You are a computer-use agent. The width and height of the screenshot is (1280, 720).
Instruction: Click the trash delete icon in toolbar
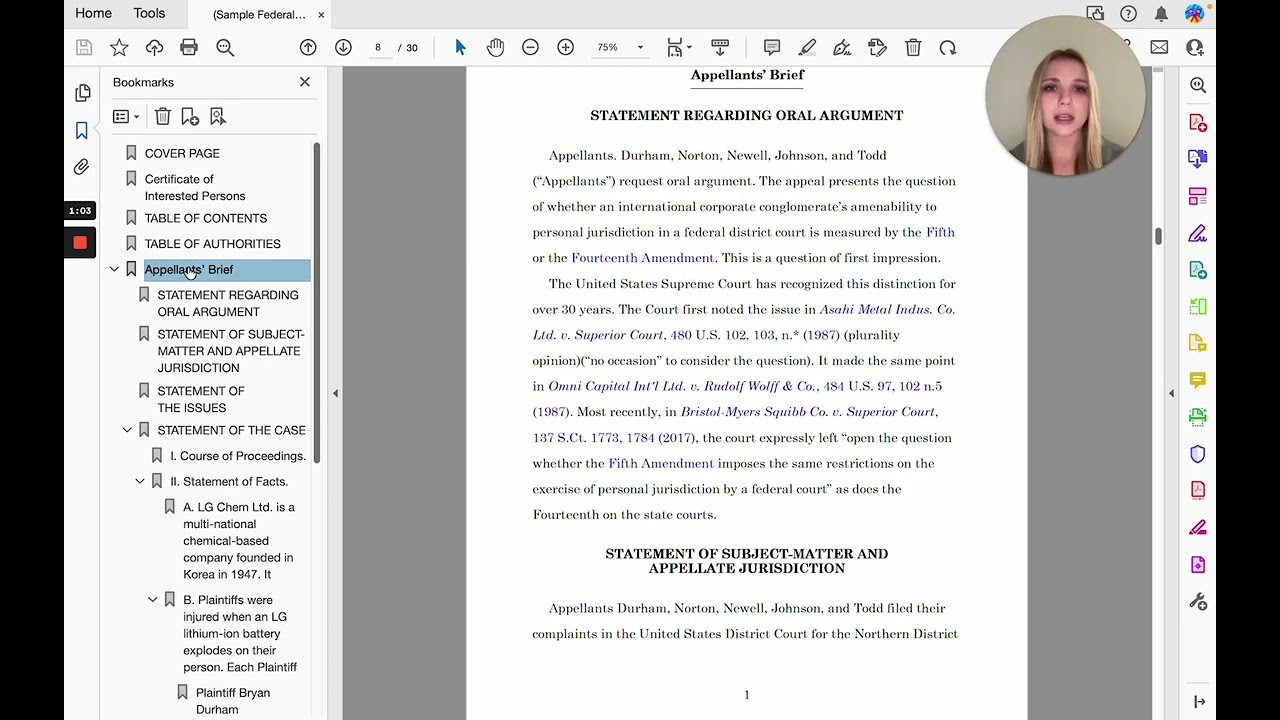point(913,47)
